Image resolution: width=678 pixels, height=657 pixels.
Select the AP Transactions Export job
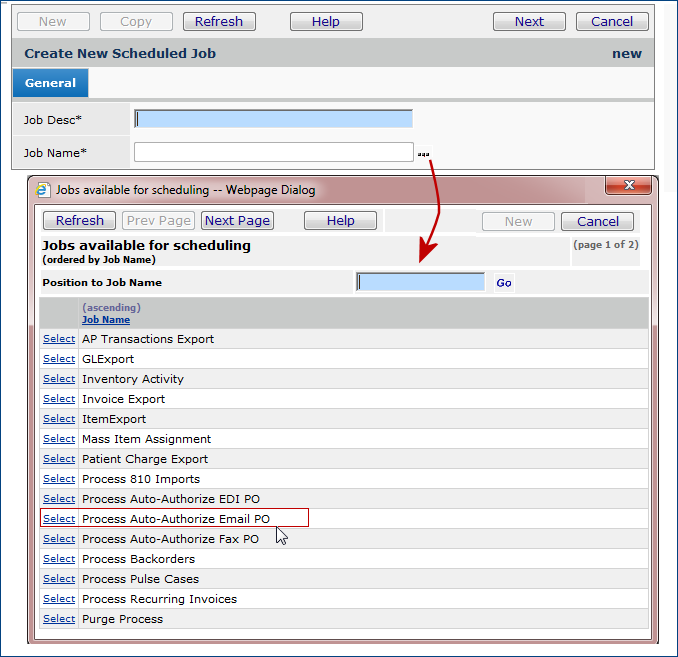(59, 339)
